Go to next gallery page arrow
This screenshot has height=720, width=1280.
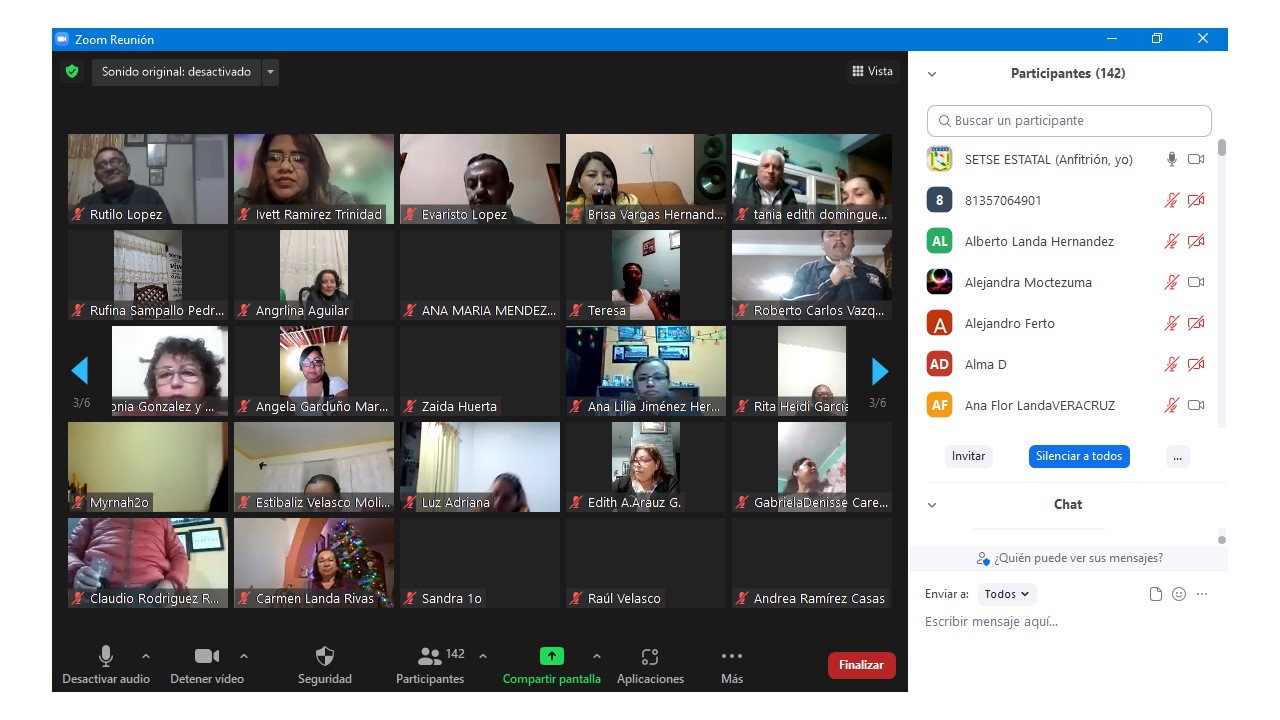(880, 371)
